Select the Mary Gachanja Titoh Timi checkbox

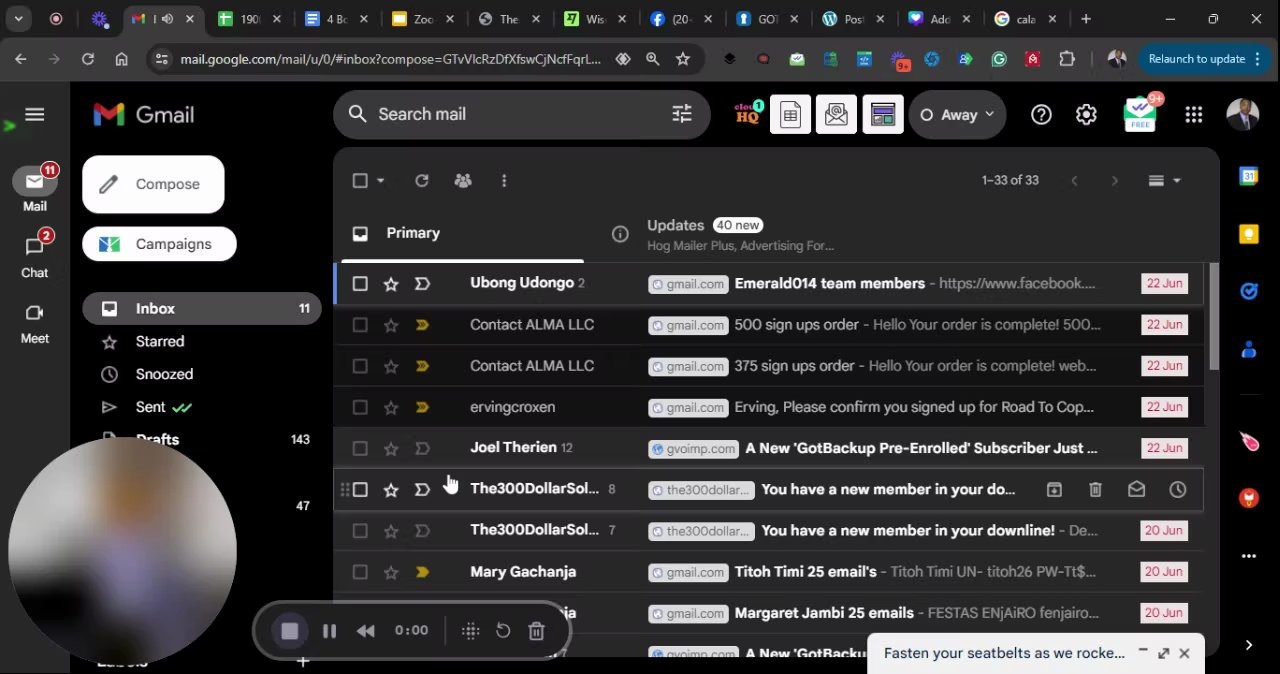click(x=360, y=572)
